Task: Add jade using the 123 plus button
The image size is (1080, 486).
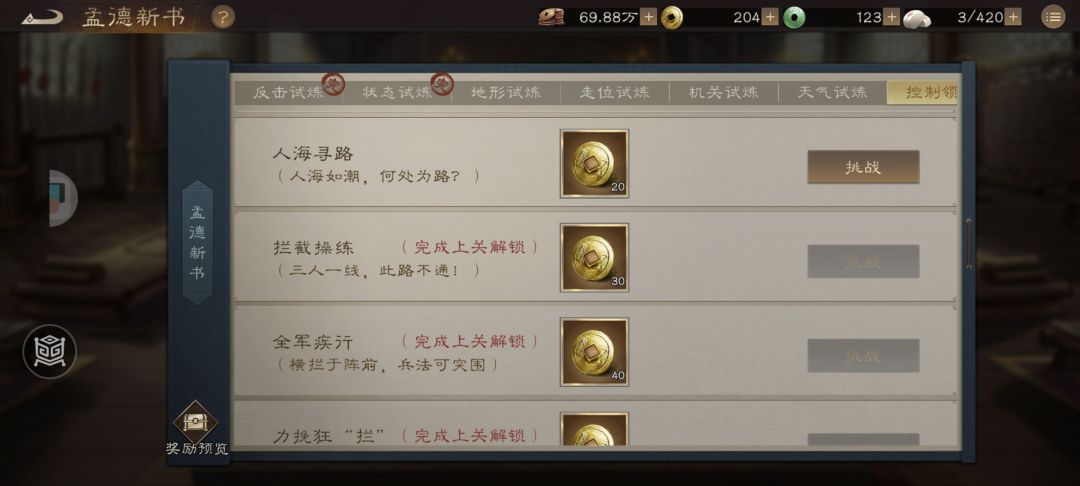Action: (891, 17)
